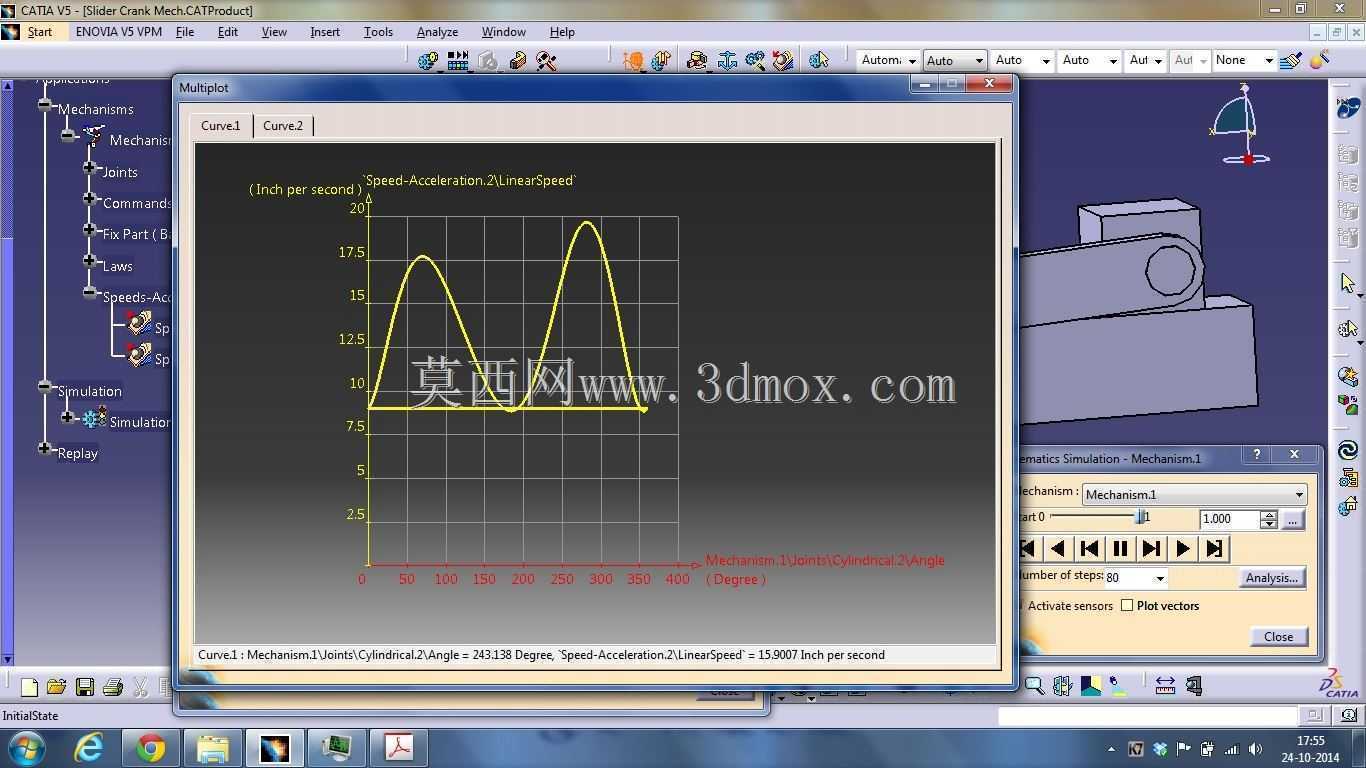Image resolution: width=1366 pixels, height=768 pixels.
Task: Click Close in Kinematics Simulation dialog
Action: (1278, 636)
